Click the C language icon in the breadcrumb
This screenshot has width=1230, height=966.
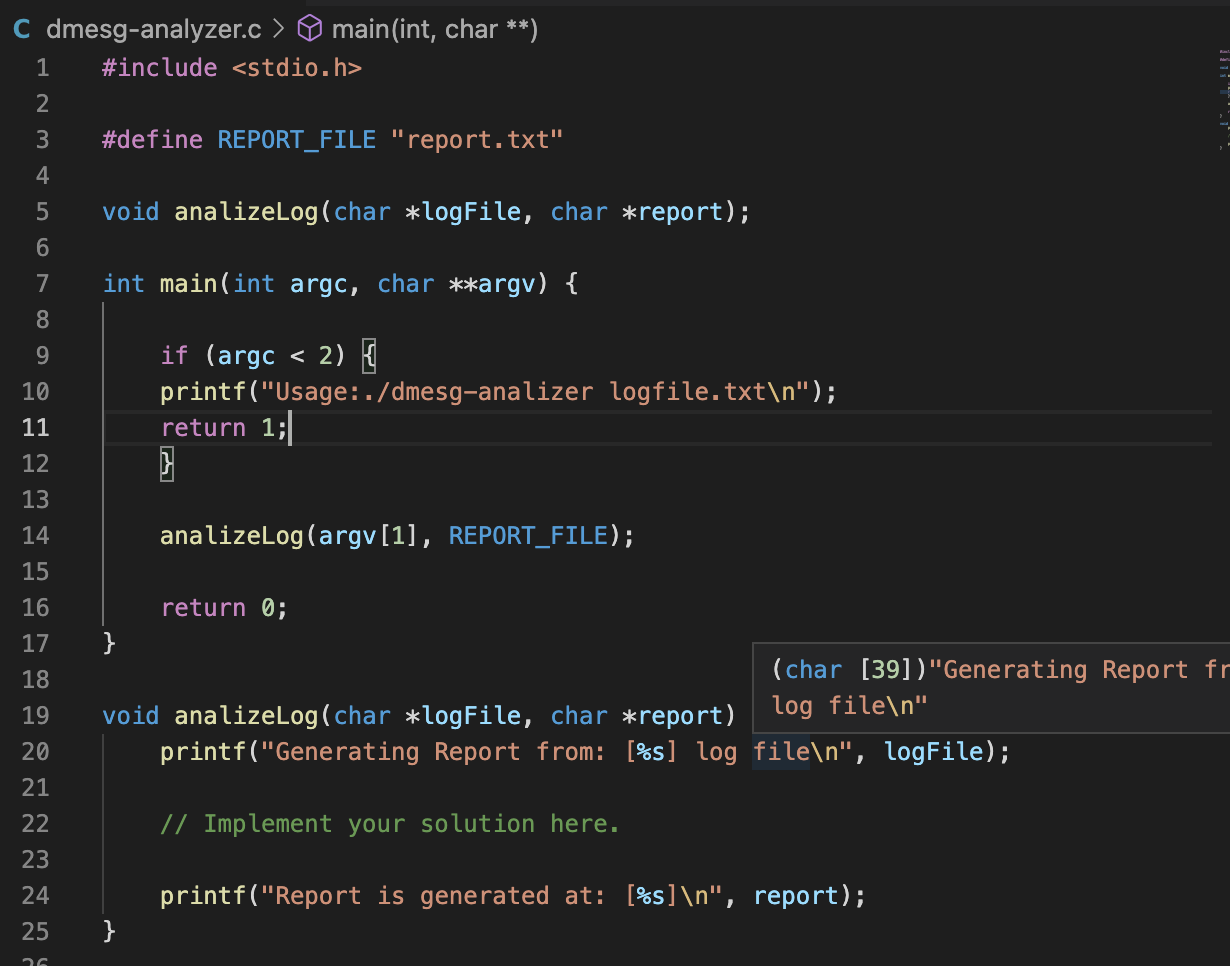(x=20, y=28)
